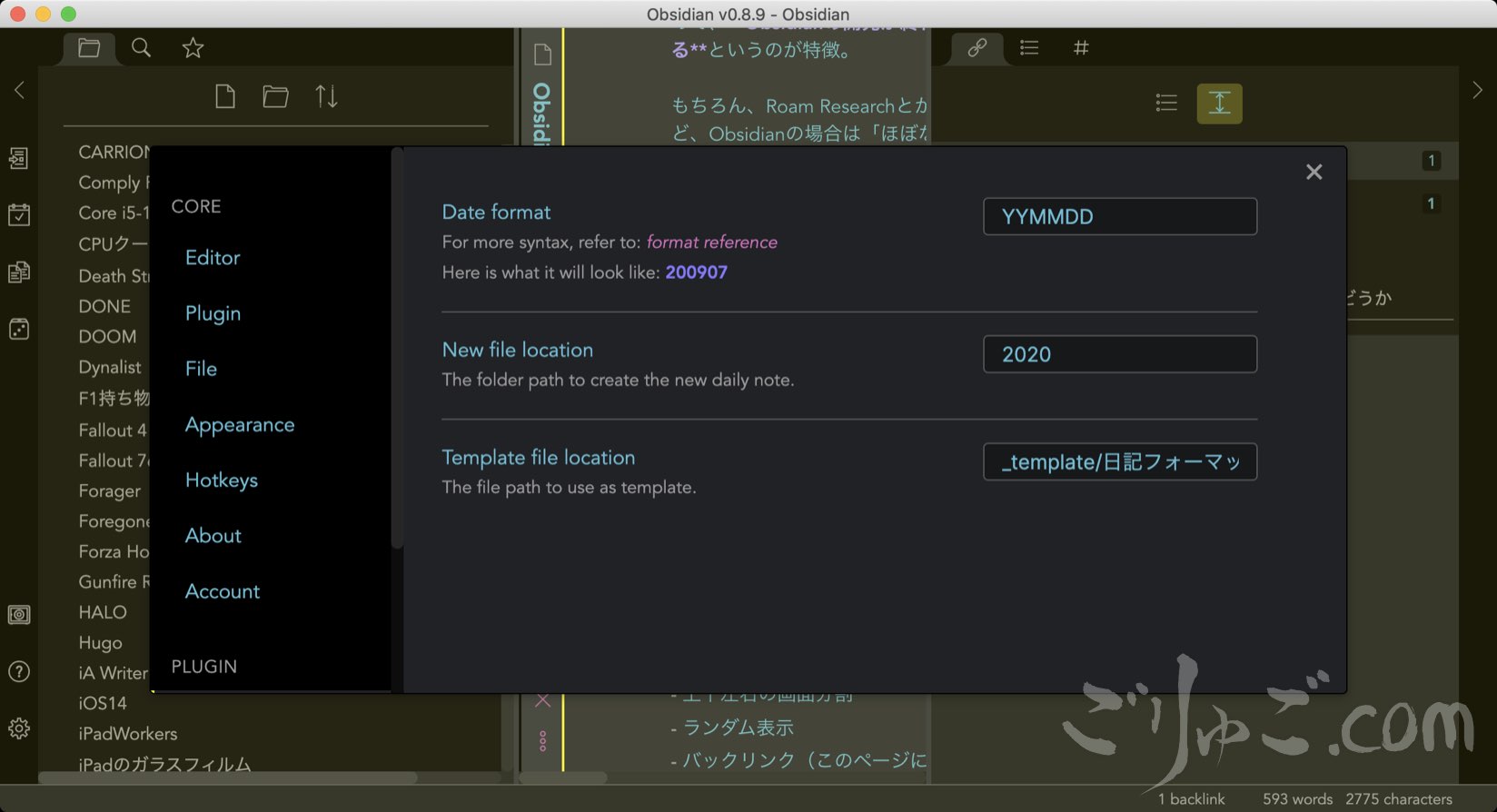Select Appearance in settings sidebar
The width and height of the screenshot is (1497, 812).
click(x=240, y=425)
